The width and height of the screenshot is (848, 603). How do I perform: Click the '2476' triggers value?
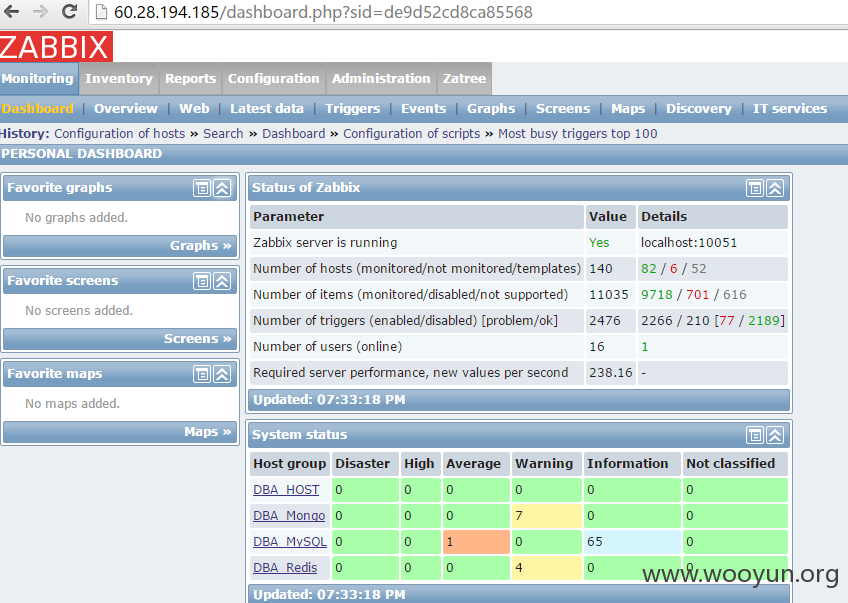tap(605, 321)
